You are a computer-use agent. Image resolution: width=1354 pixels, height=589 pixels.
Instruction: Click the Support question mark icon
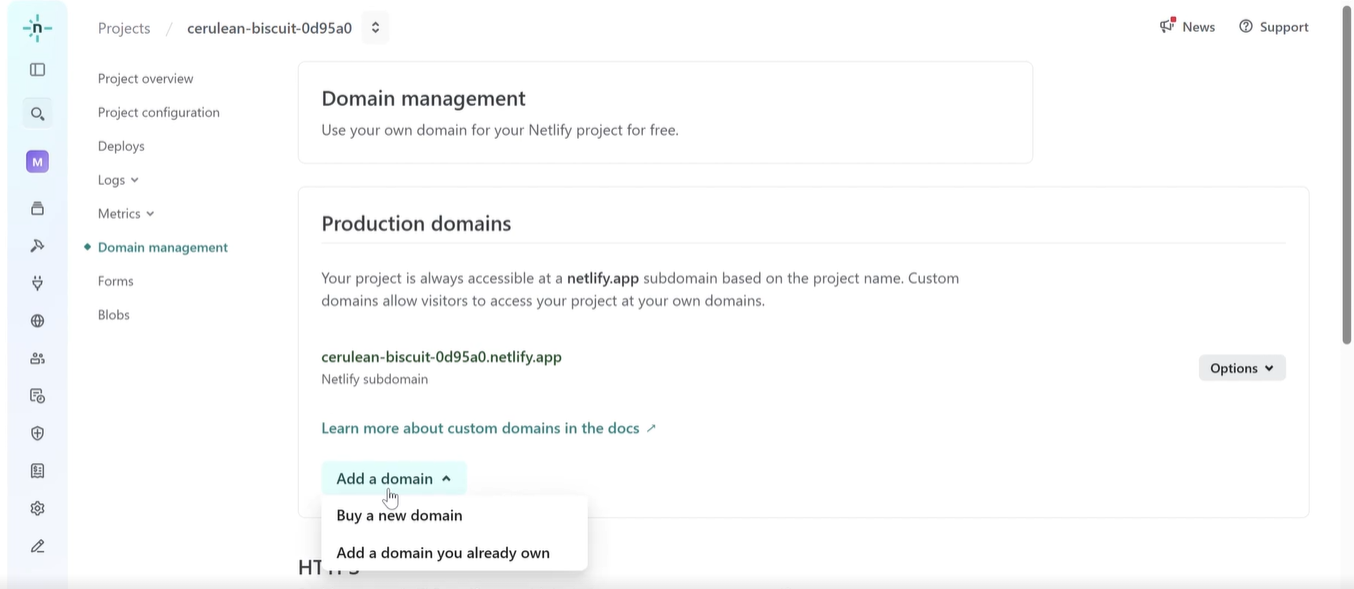[x=1245, y=26]
